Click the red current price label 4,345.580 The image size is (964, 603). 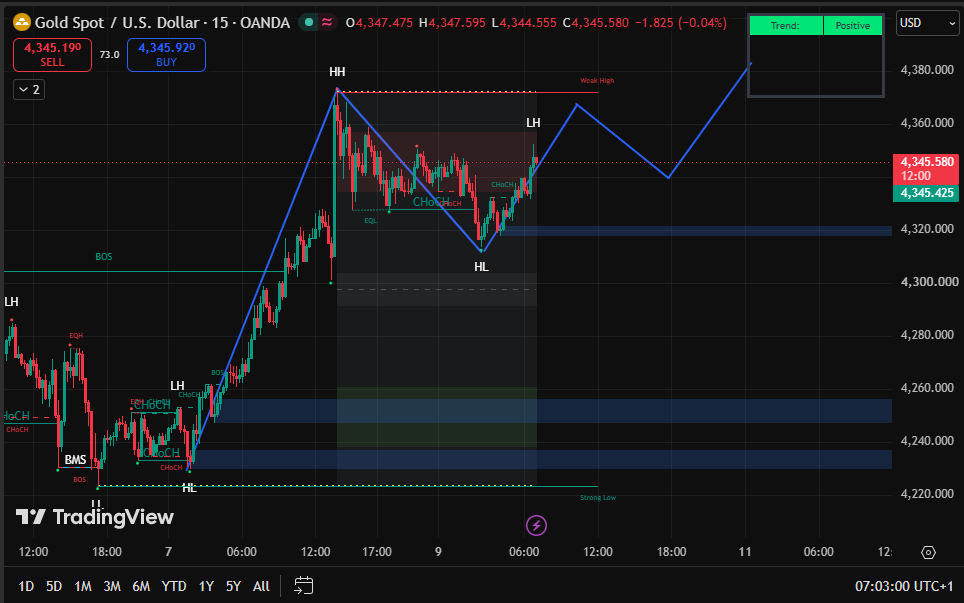click(926, 169)
